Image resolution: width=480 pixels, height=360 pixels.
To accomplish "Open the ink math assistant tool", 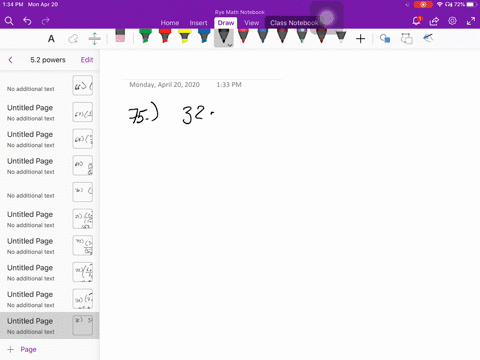I will tap(428, 38).
